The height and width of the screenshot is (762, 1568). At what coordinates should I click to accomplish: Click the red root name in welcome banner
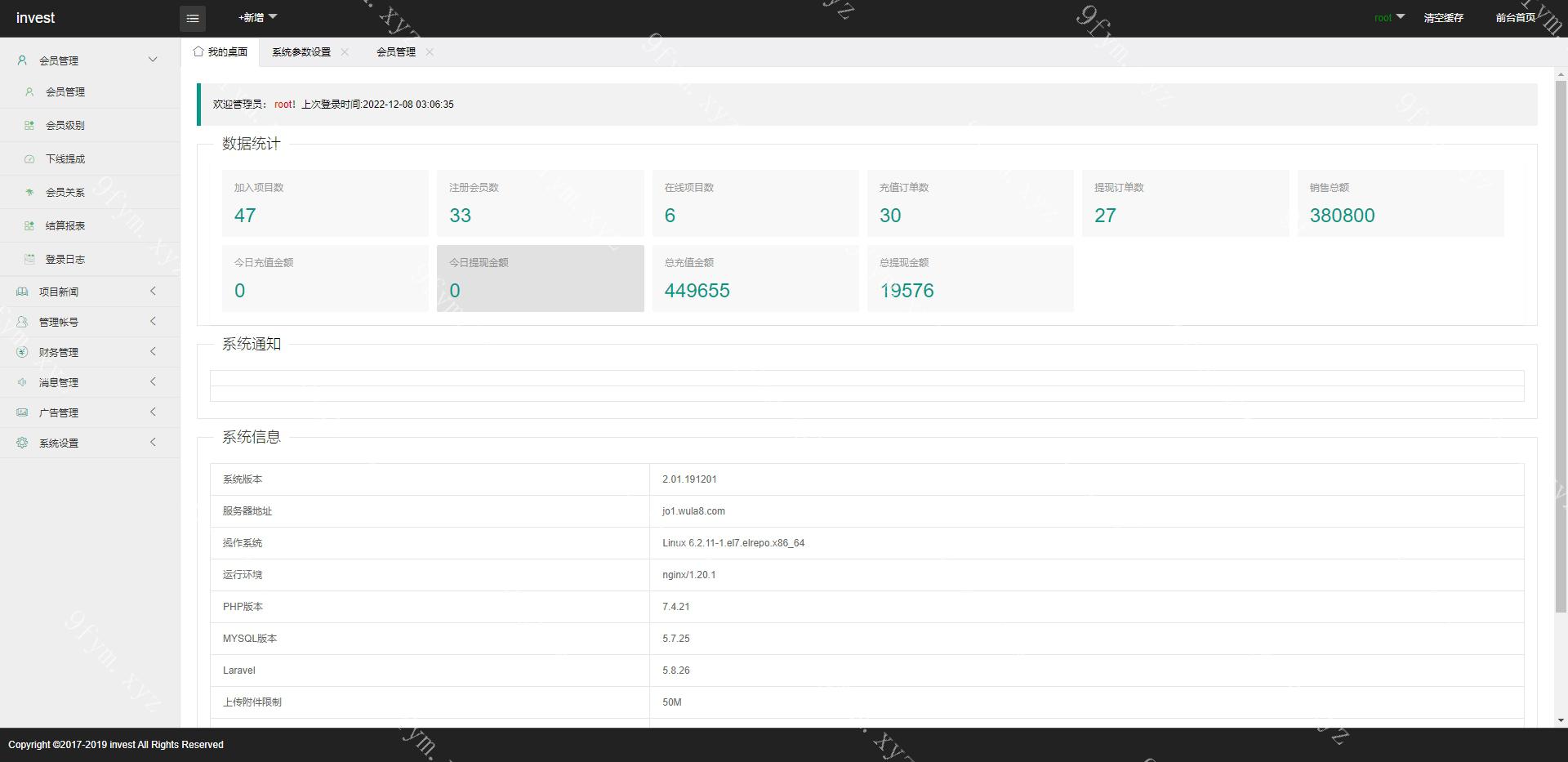[283, 105]
